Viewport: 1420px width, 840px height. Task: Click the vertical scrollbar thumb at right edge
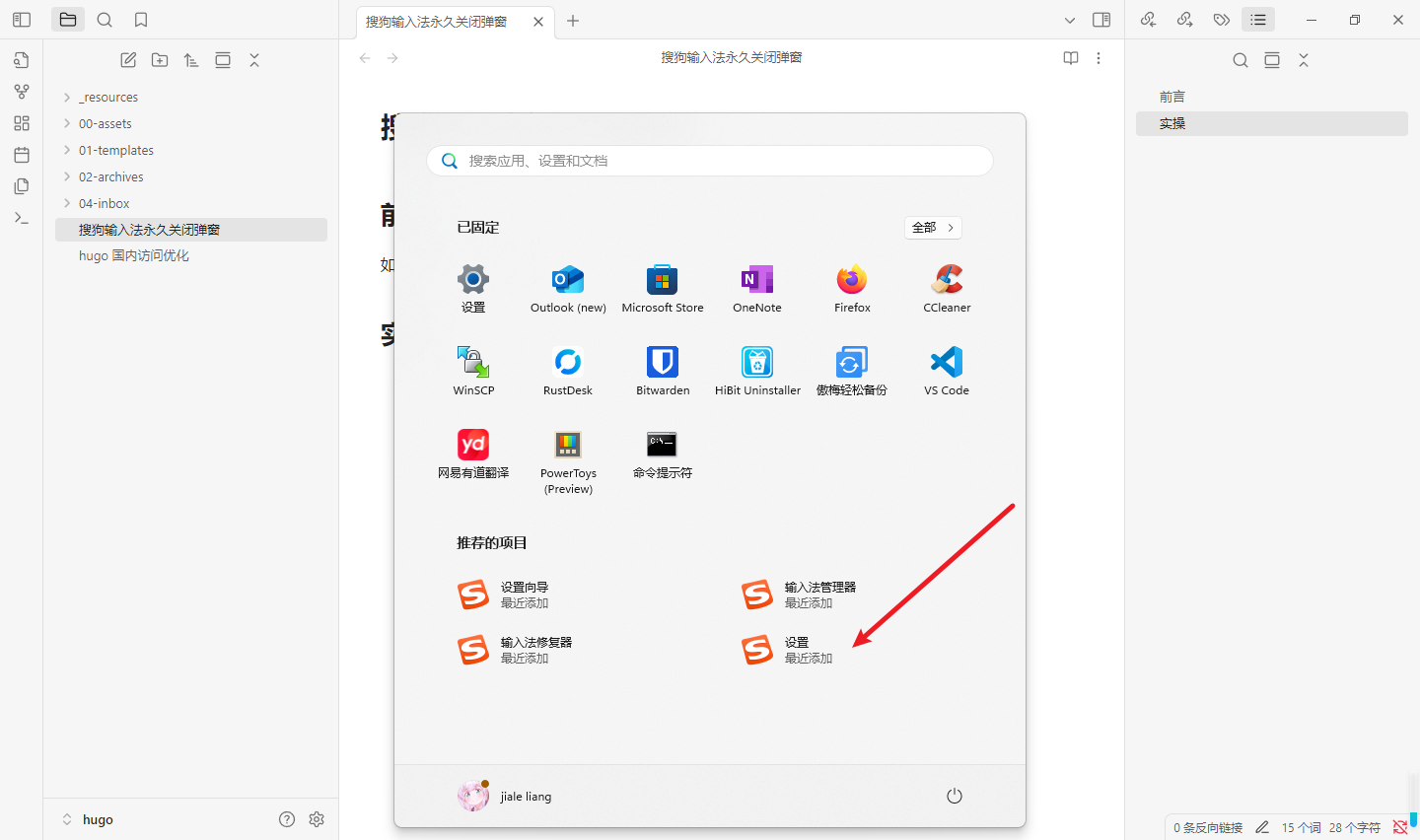[1413, 817]
